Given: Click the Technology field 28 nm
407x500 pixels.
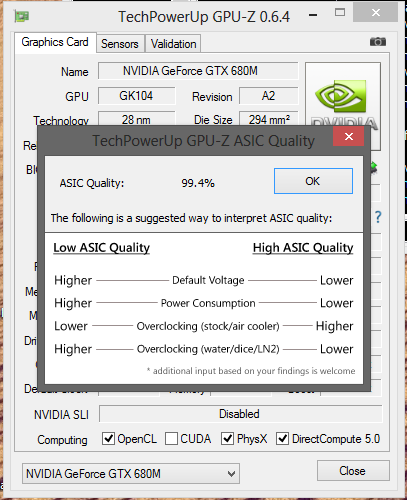Looking at the screenshot, I should click(136, 119).
